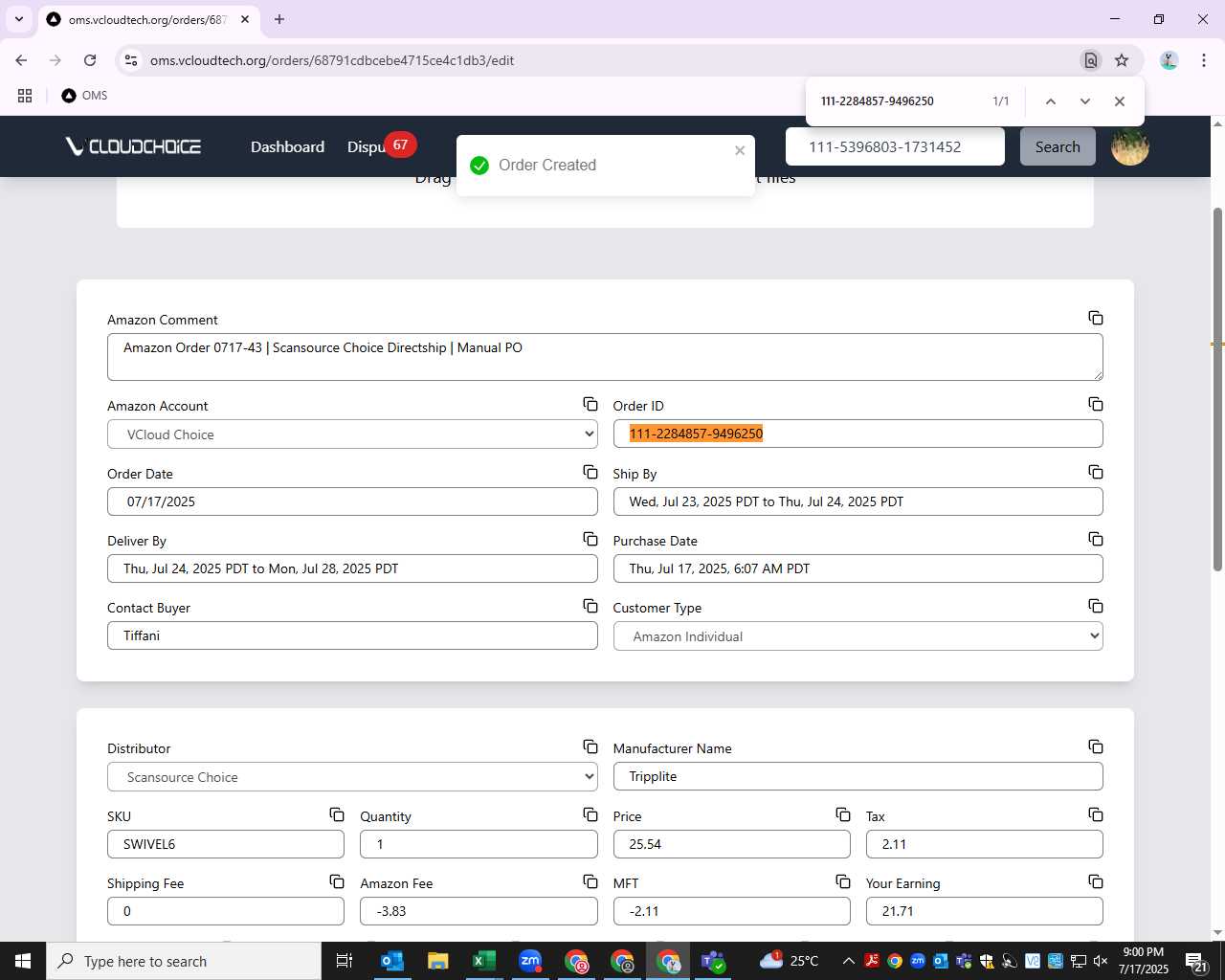Open Chrome three-dot menu

1203,60
